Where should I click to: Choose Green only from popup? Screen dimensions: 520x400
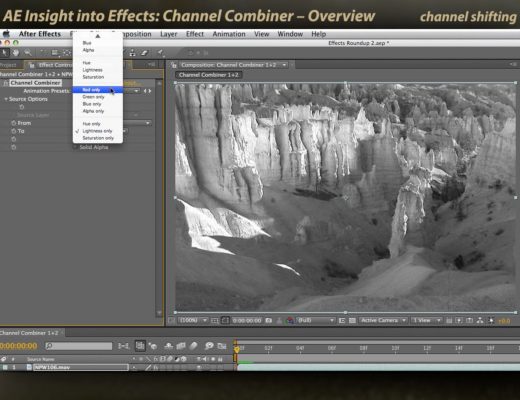tap(98, 97)
